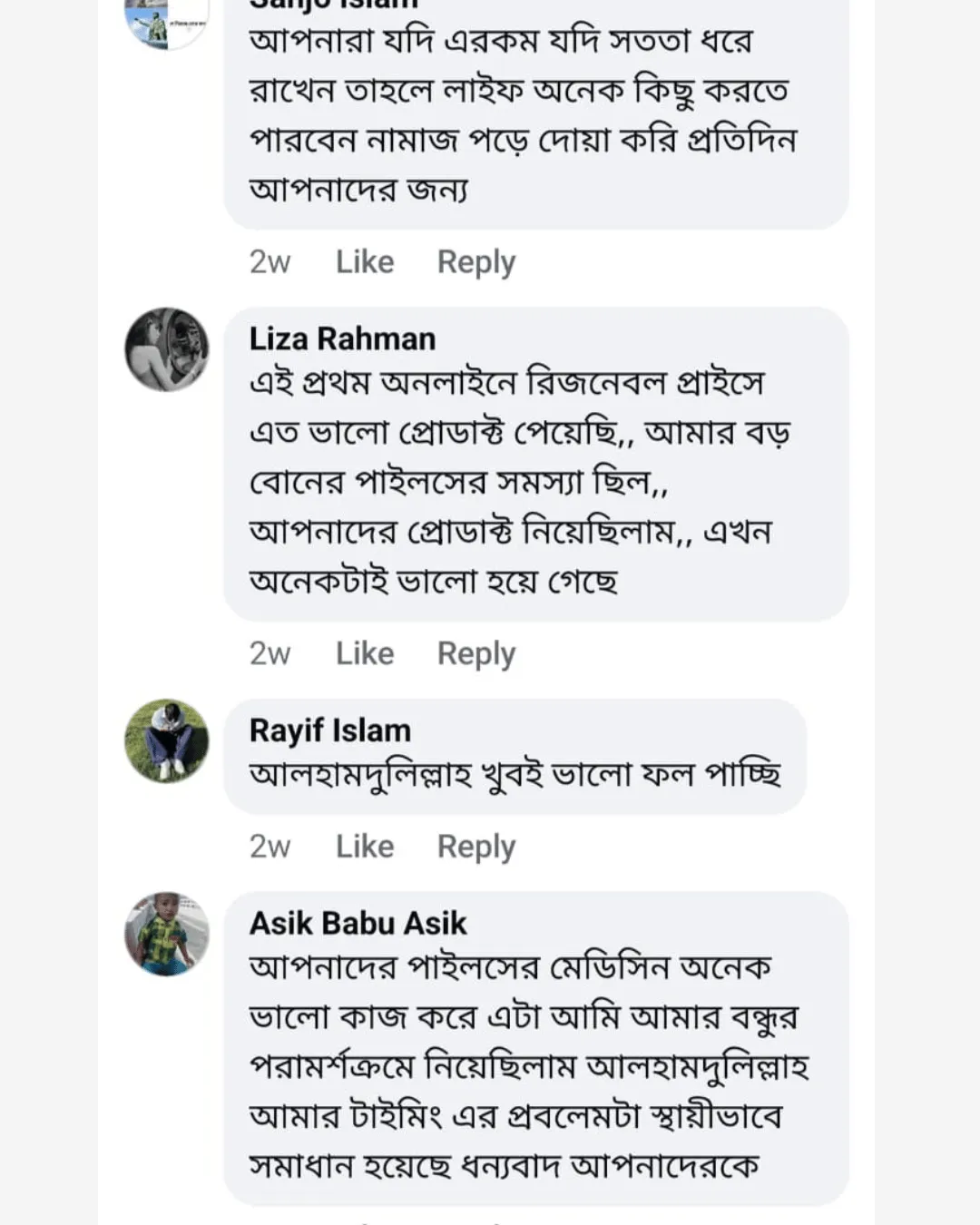Image resolution: width=980 pixels, height=1225 pixels.
Task: Reply to Rayif Islam's comment
Action: pyautogui.click(x=476, y=846)
